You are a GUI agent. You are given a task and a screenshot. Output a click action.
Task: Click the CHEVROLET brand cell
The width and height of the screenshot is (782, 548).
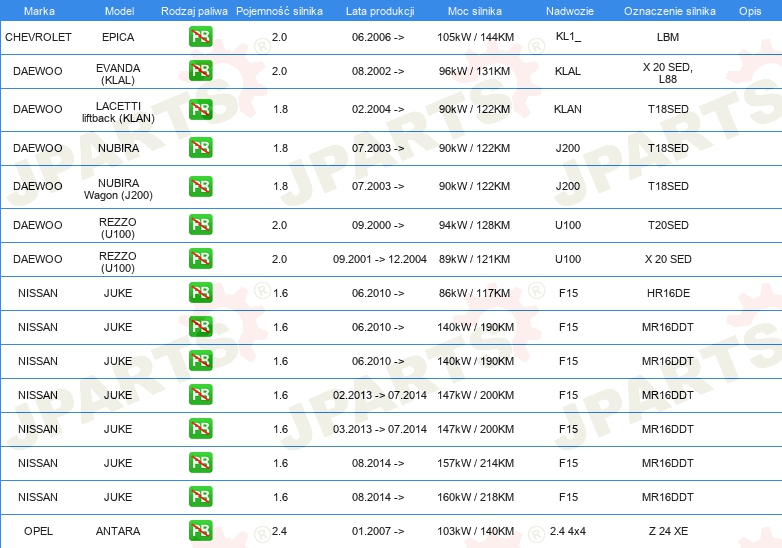38,37
